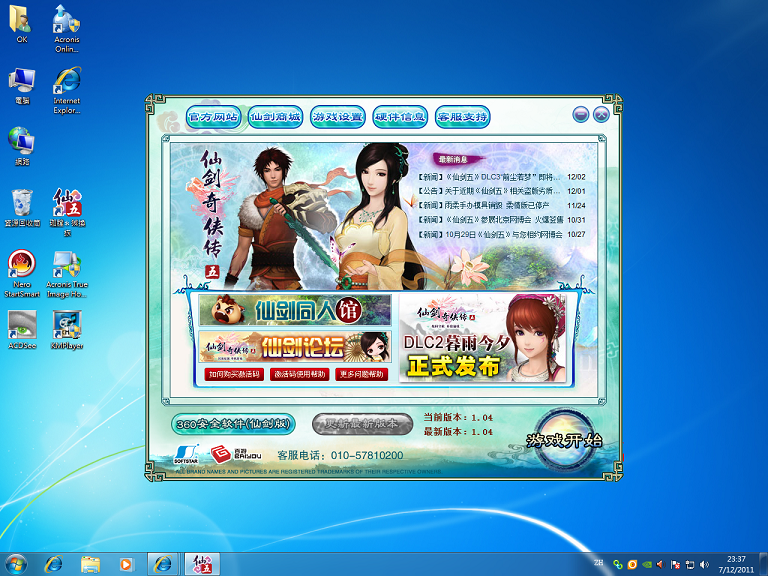Viewport: 768px width, 576px height.
Task: Open 客服支持 customer support
Action: (463, 117)
